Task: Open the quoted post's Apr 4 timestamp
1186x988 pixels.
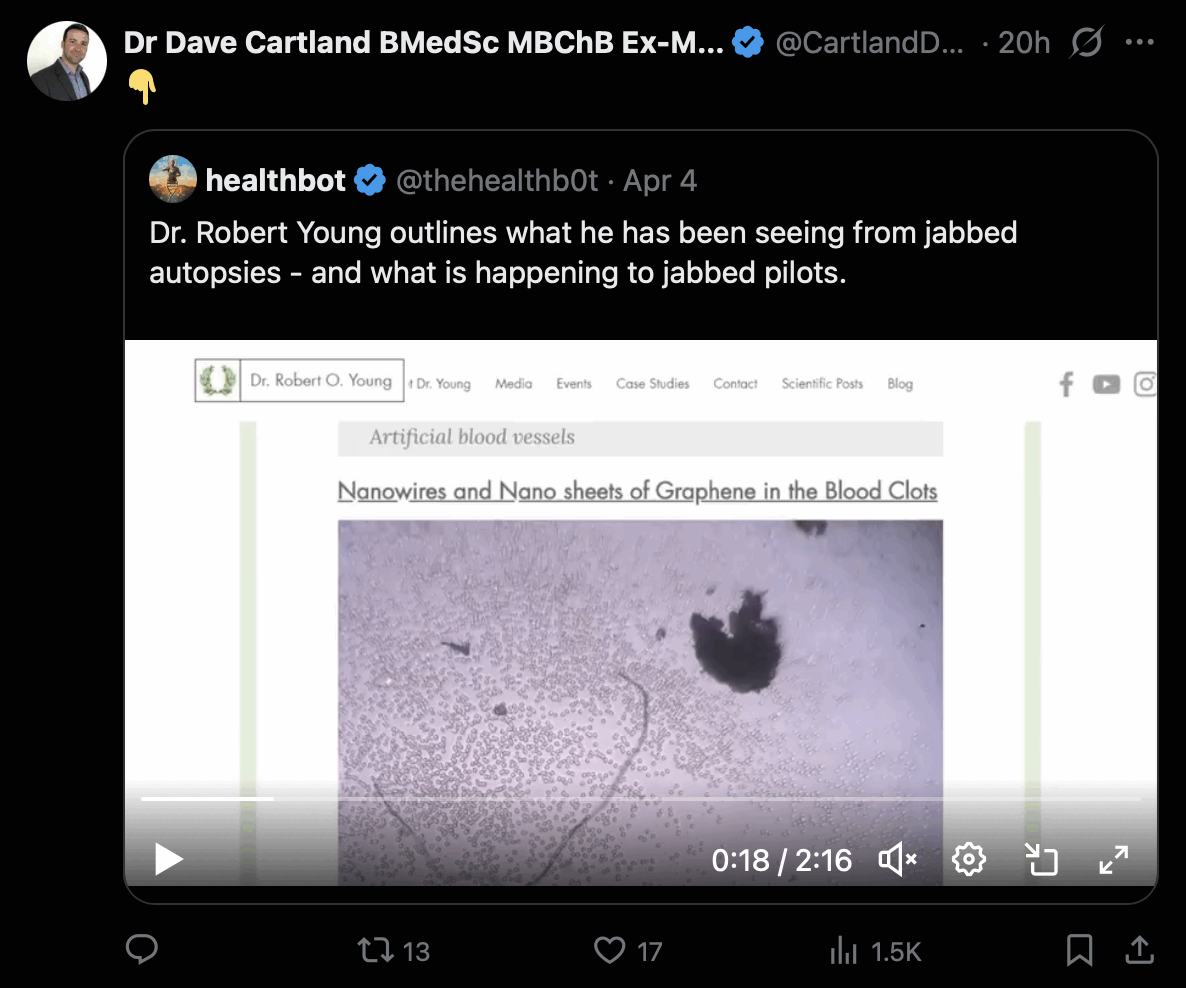Action: (x=660, y=181)
